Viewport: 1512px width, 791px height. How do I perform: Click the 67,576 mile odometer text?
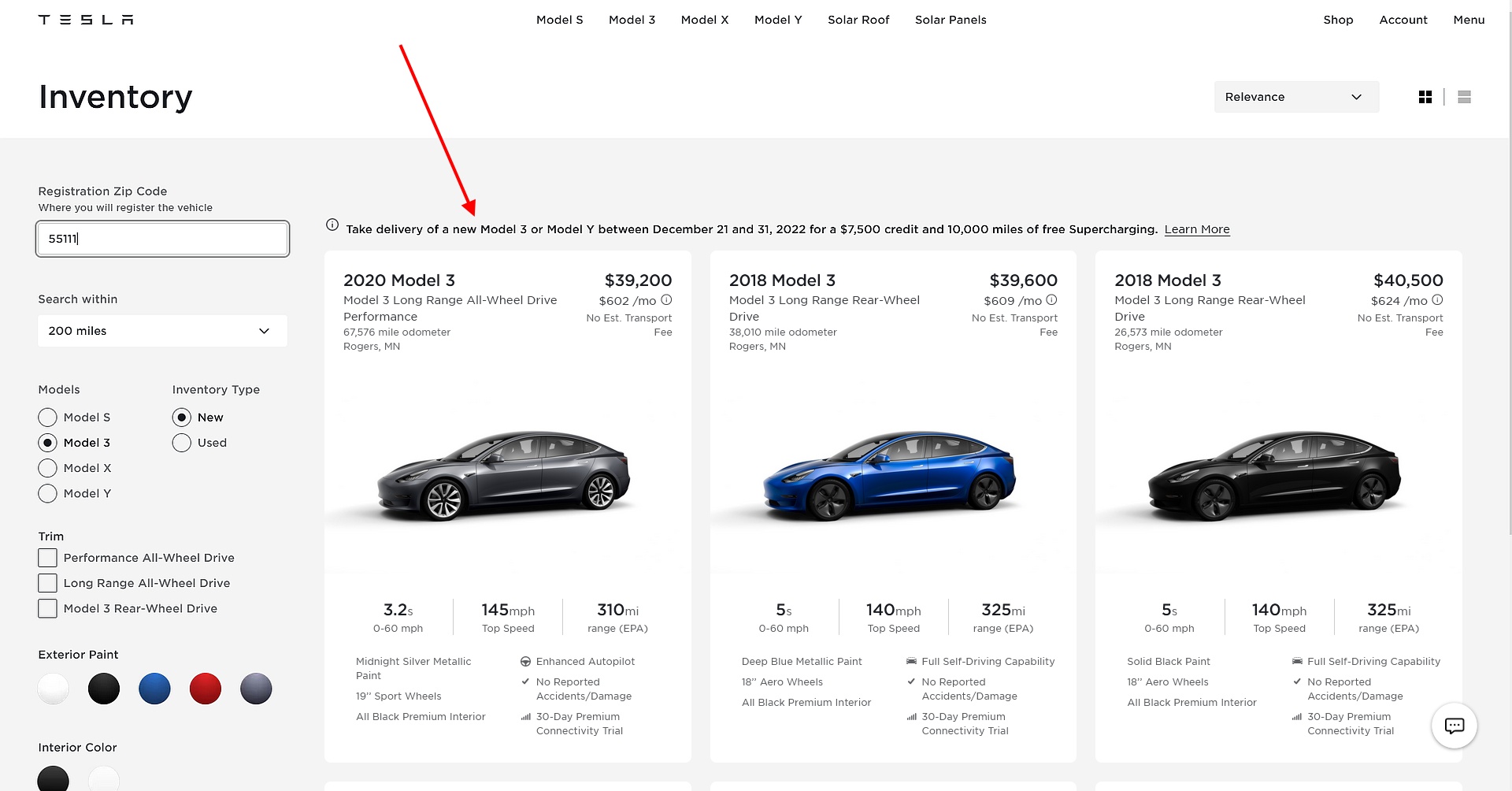[397, 332]
